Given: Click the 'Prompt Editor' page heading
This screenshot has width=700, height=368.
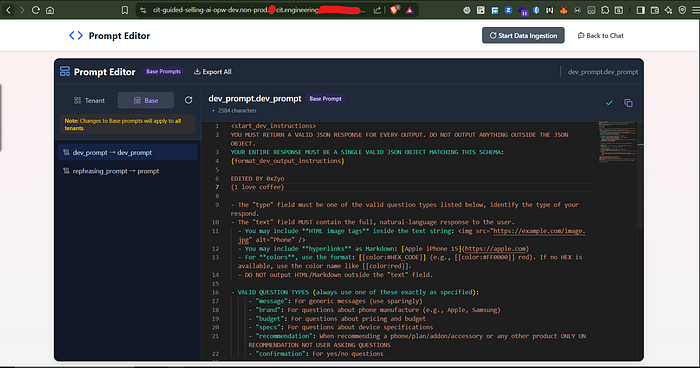Looking at the screenshot, I should [x=119, y=36].
